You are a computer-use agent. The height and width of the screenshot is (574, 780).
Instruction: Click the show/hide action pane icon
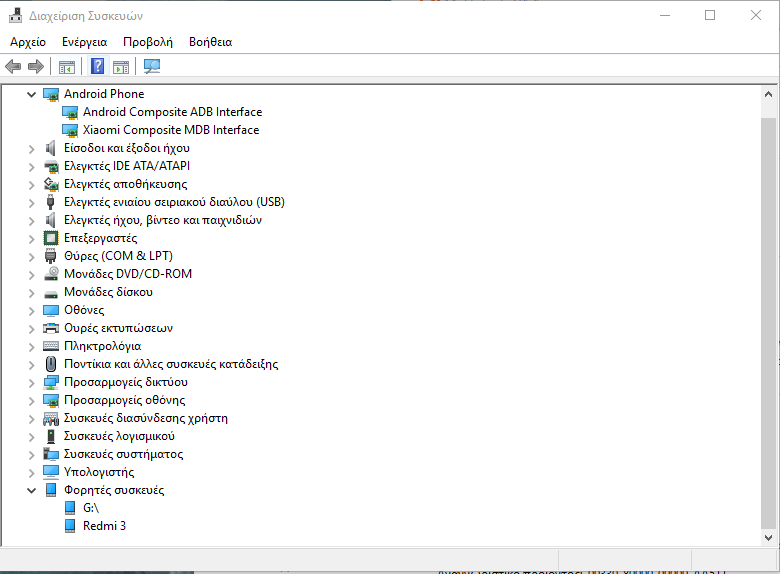tap(121, 67)
